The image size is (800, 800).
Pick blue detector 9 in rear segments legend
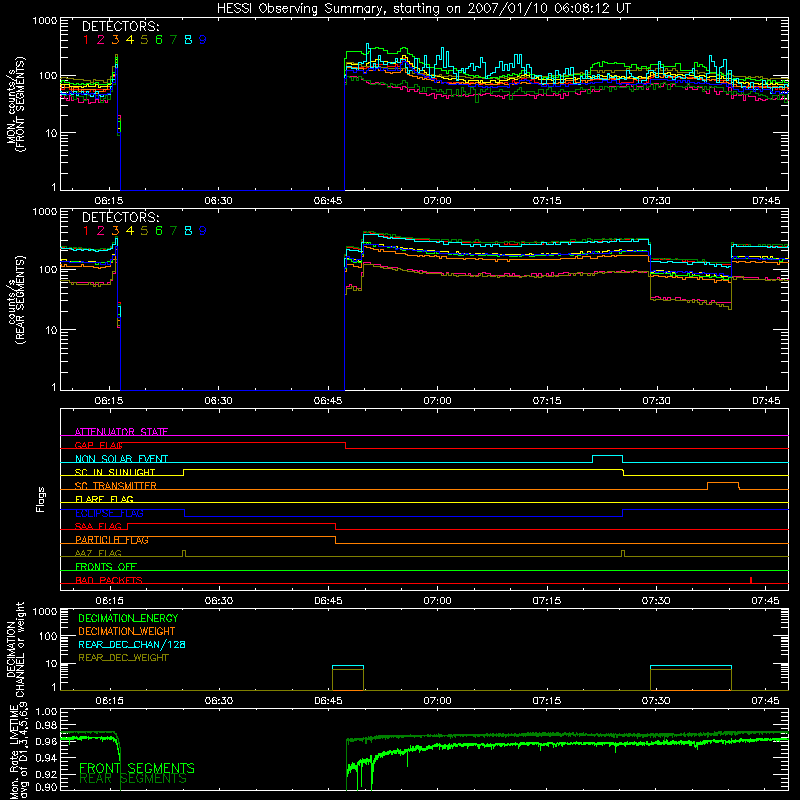pos(203,231)
